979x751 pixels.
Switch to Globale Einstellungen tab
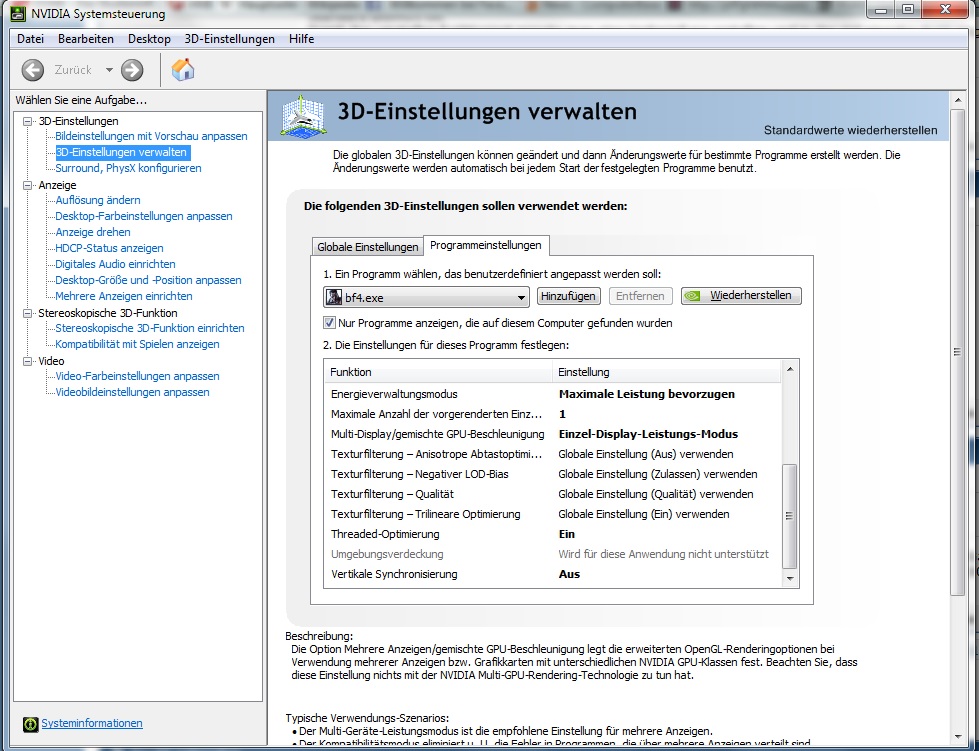tap(368, 247)
